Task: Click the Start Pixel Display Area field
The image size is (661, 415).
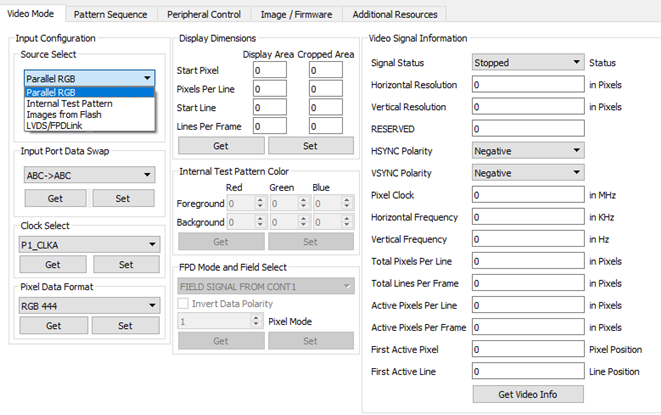Action: [270, 71]
